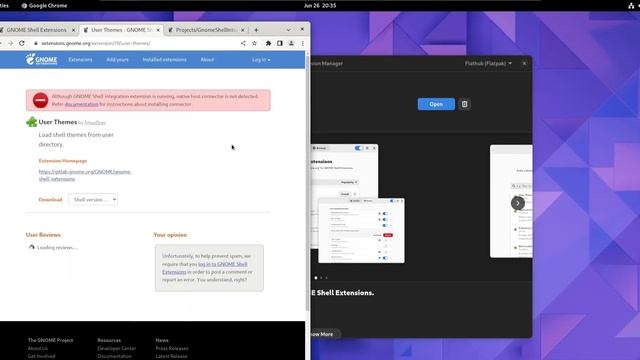The width and height of the screenshot is (640, 360).
Task: Click the reload page icon in Chrome
Action: coord(22,43)
